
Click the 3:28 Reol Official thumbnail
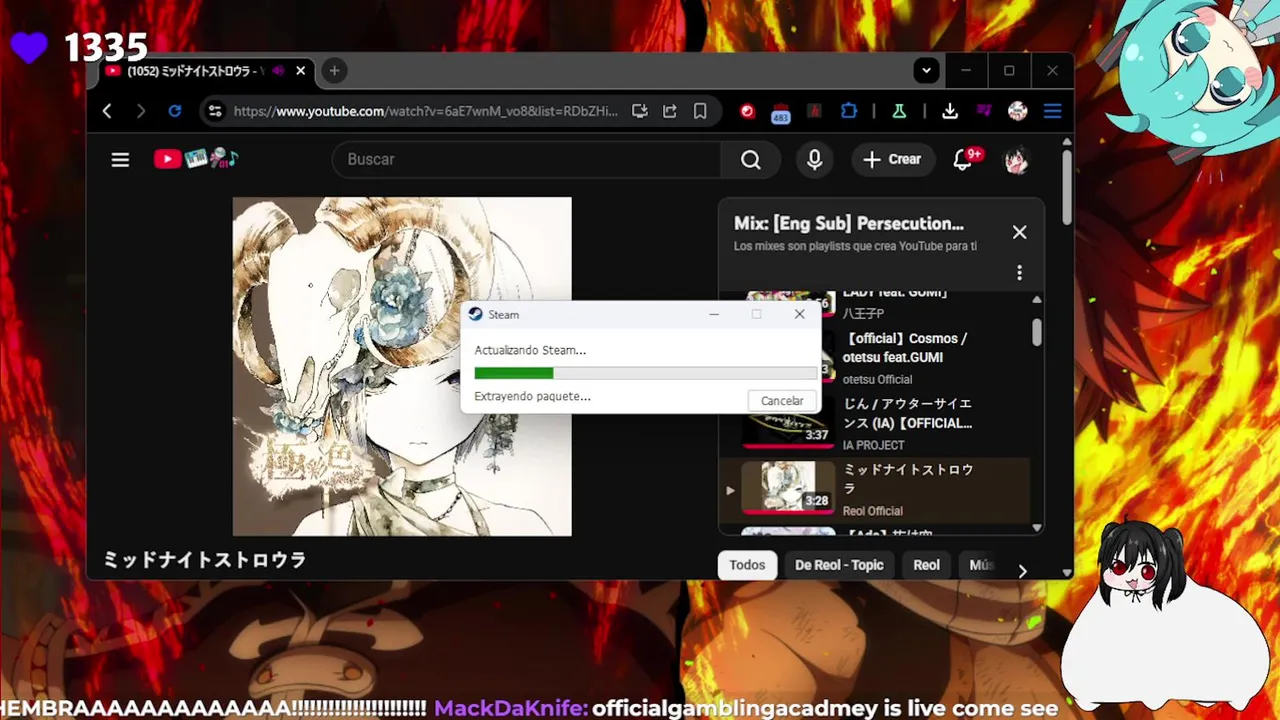point(788,489)
